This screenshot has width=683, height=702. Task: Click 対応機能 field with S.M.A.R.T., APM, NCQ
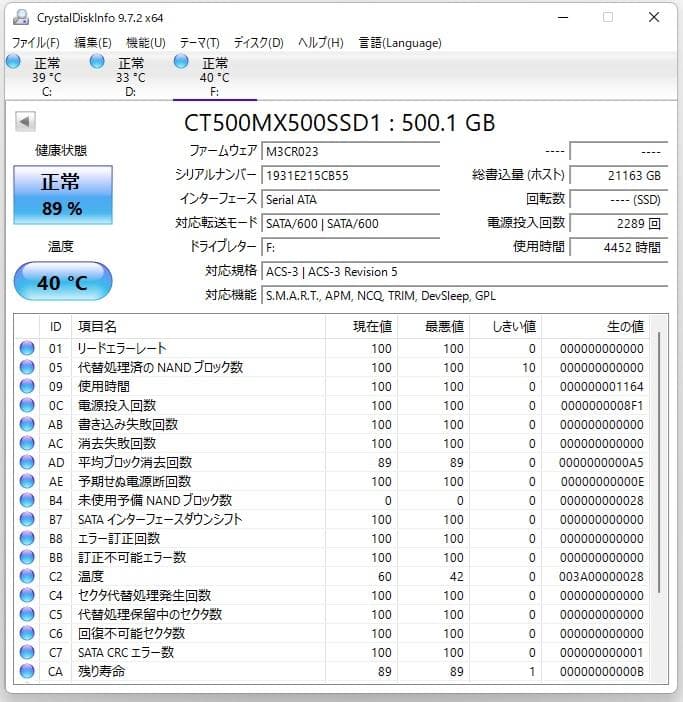pyautogui.click(x=465, y=295)
